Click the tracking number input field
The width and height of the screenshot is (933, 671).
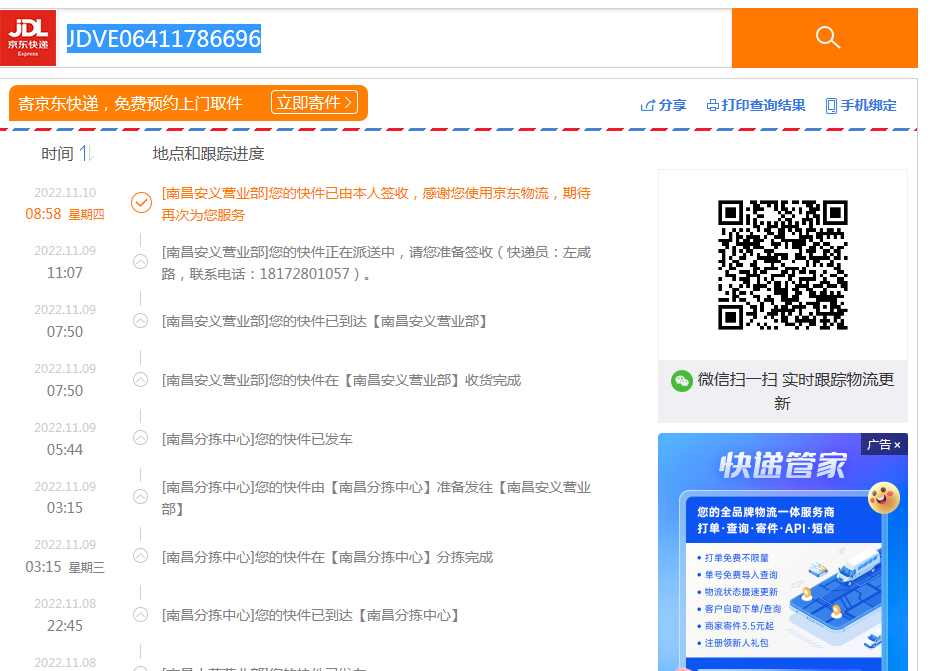[394, 38]
